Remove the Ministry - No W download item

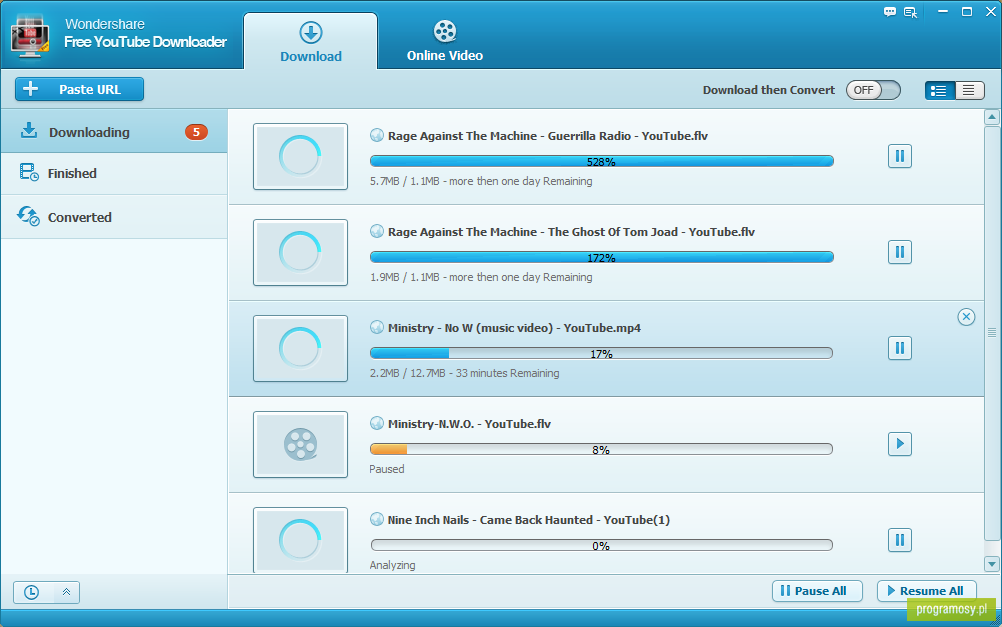pos(966,316)
